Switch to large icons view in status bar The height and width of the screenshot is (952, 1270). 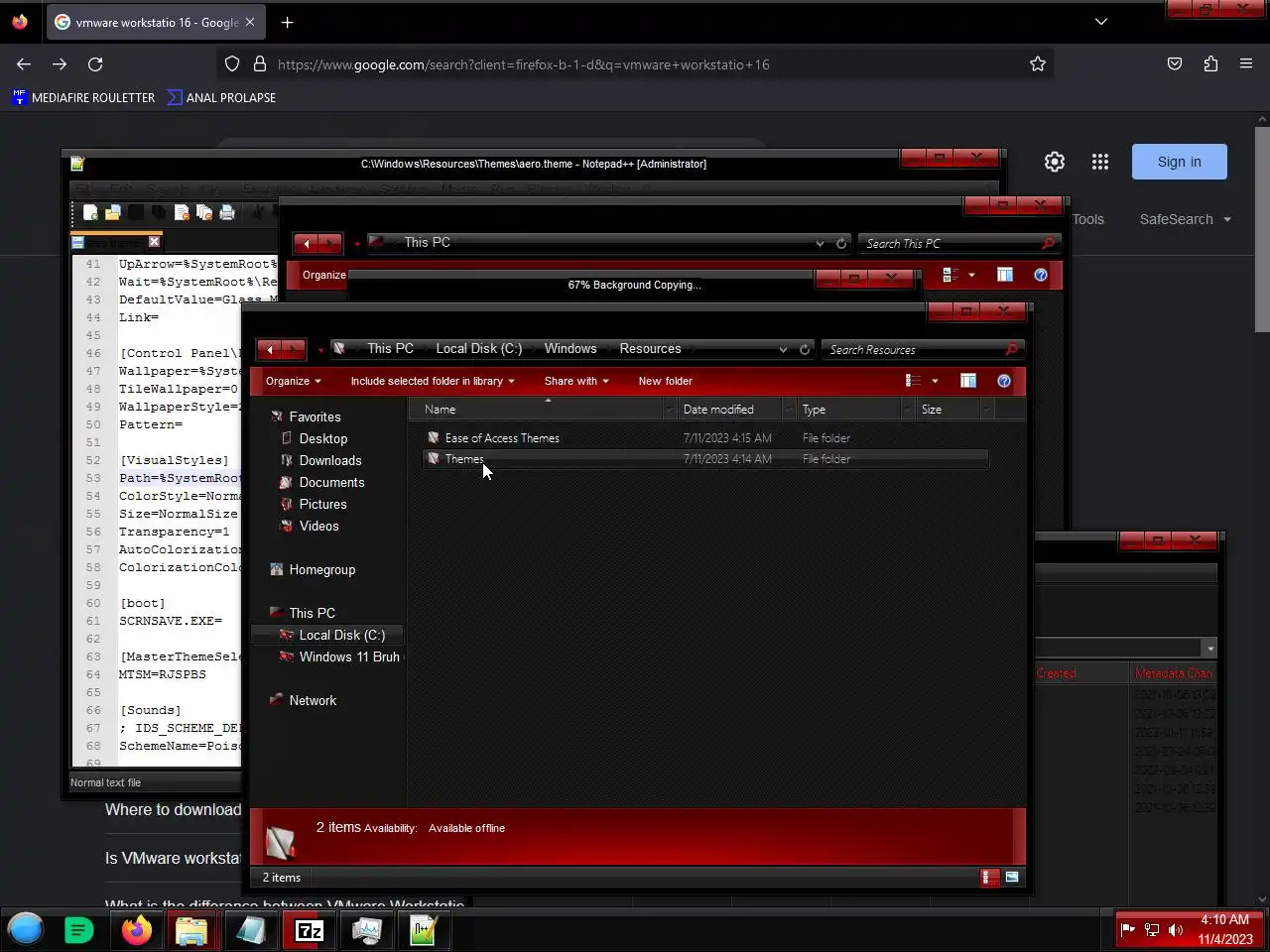1012,878
